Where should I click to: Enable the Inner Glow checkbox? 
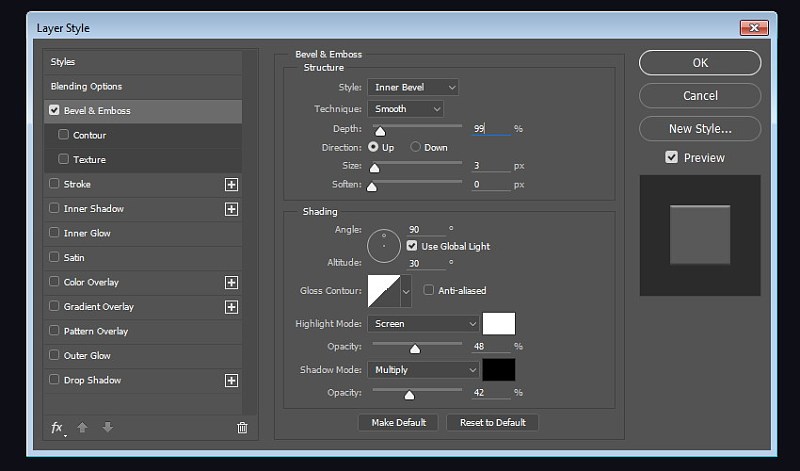pos(54,232)
